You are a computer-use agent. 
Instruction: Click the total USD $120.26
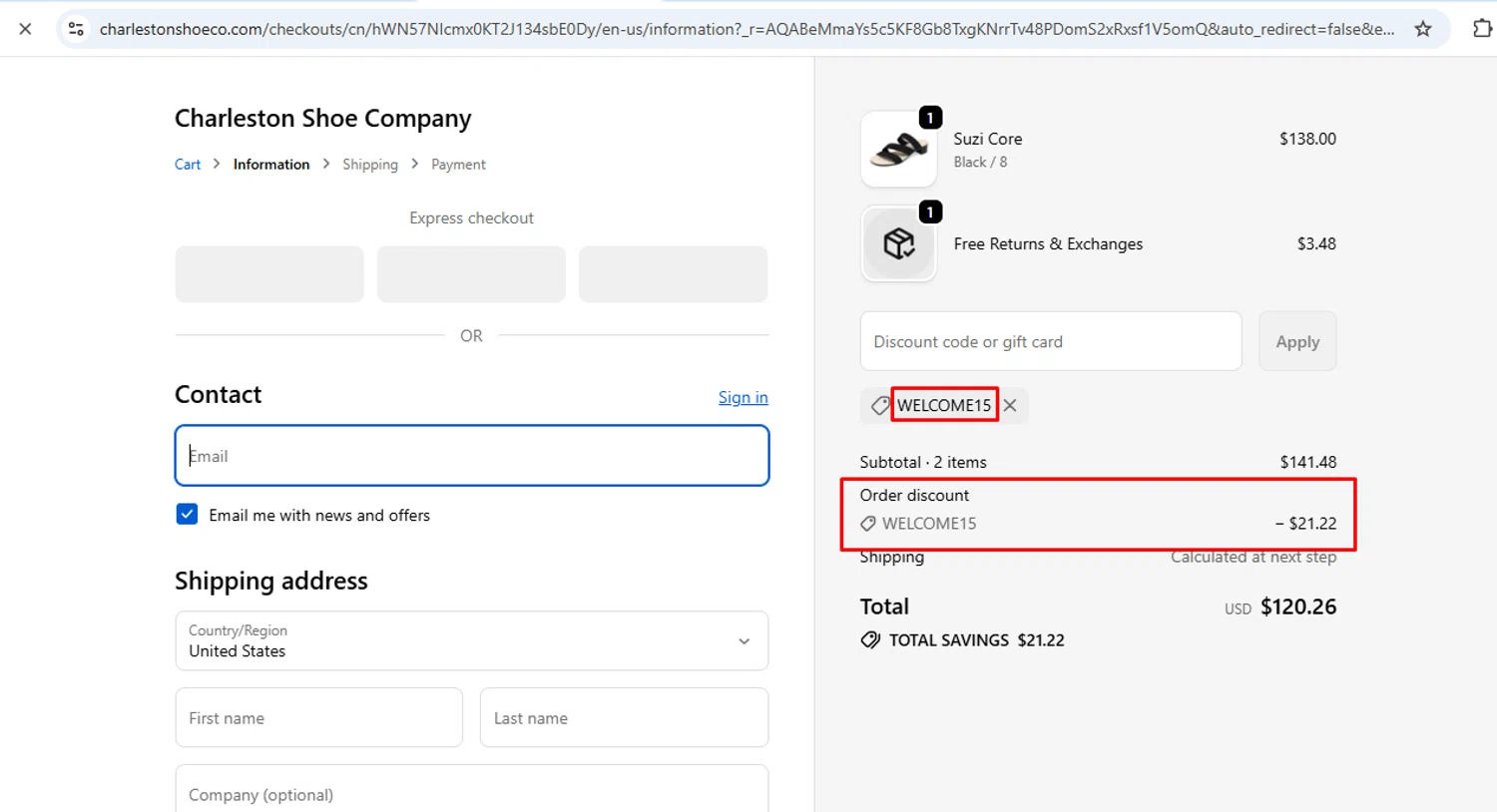pyautogui.click(x=1280, y=607)
